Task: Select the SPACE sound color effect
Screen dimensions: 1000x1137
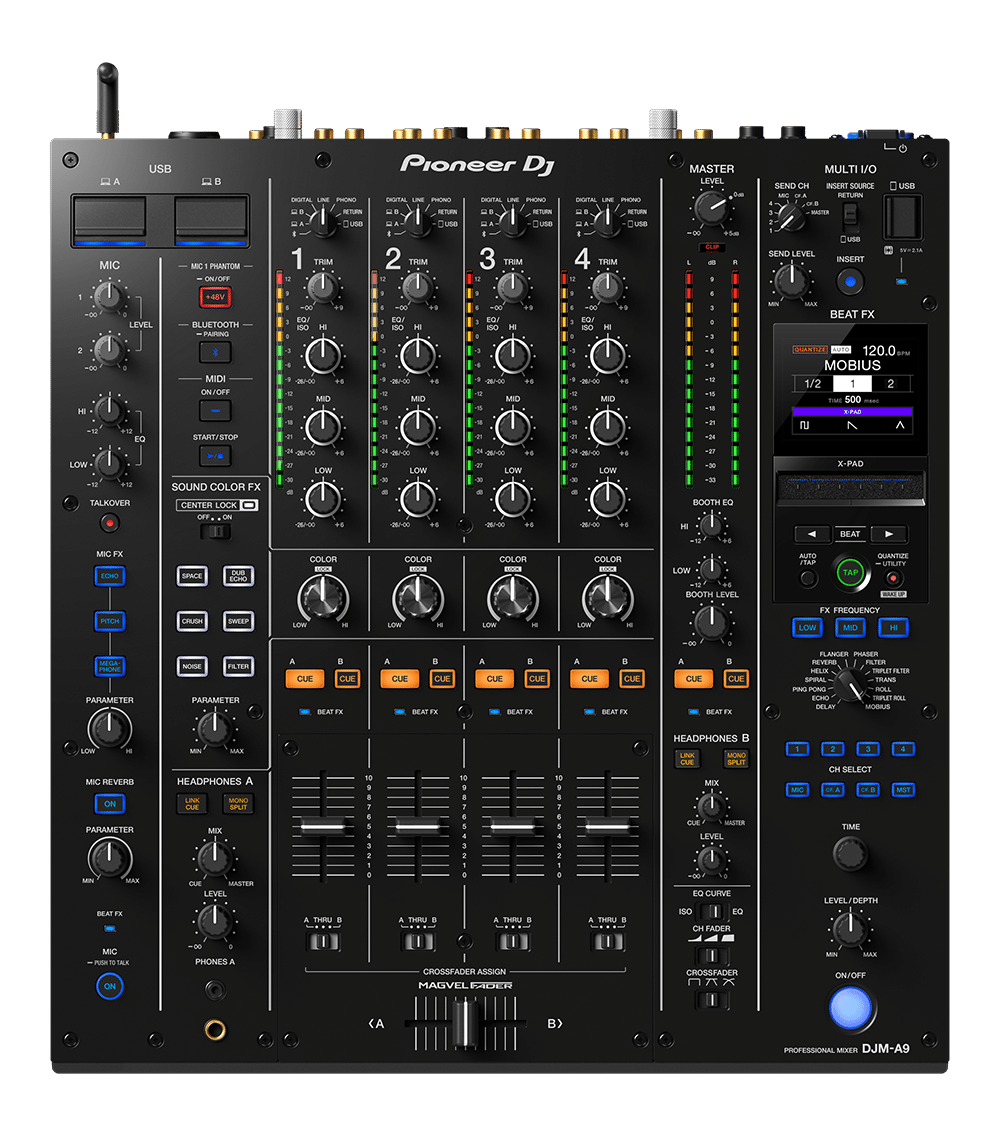Action: [x=192, y=576]
